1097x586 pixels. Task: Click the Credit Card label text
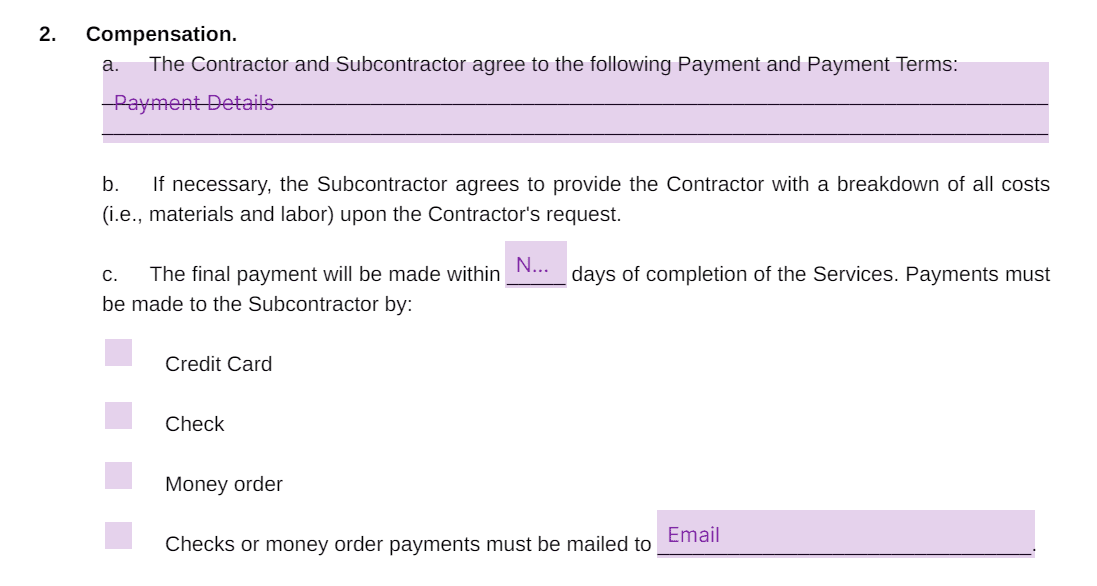(218, 364)
